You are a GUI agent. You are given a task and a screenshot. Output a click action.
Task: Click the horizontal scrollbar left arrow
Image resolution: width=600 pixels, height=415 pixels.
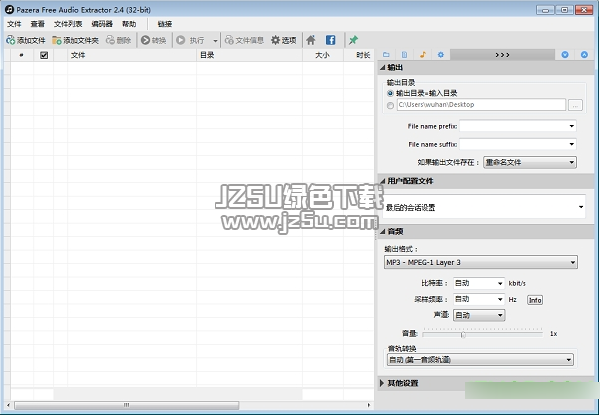[x=8, y=405]
